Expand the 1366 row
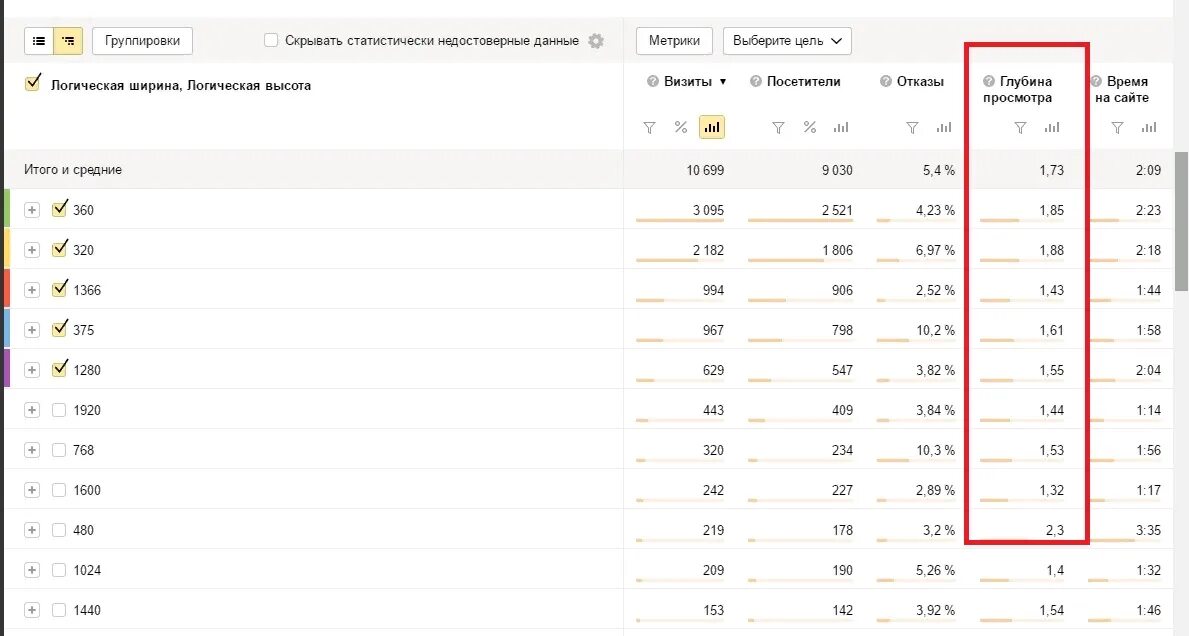 (x=32, y=290)
